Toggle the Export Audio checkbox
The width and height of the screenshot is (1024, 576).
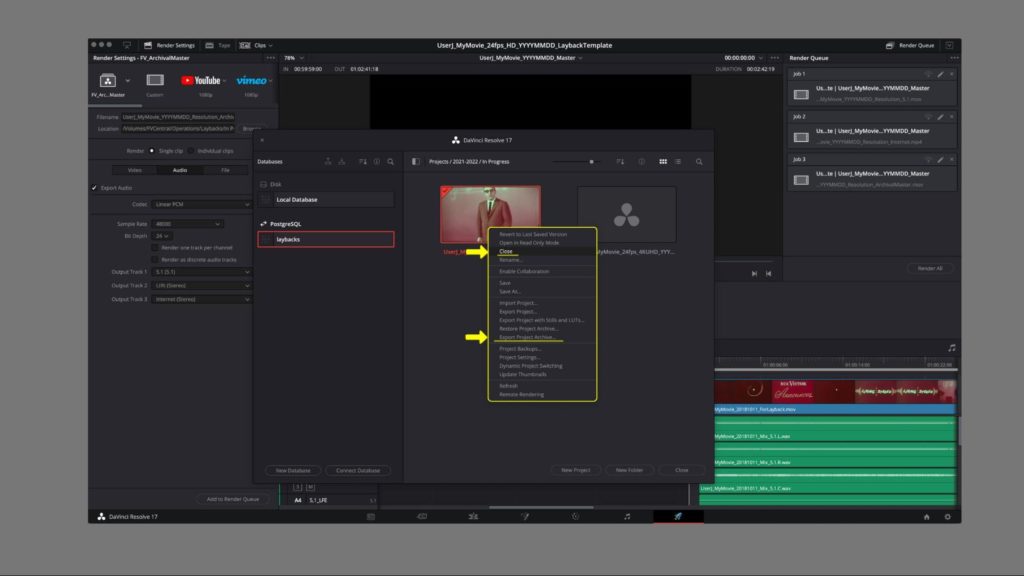coord(94,188)
